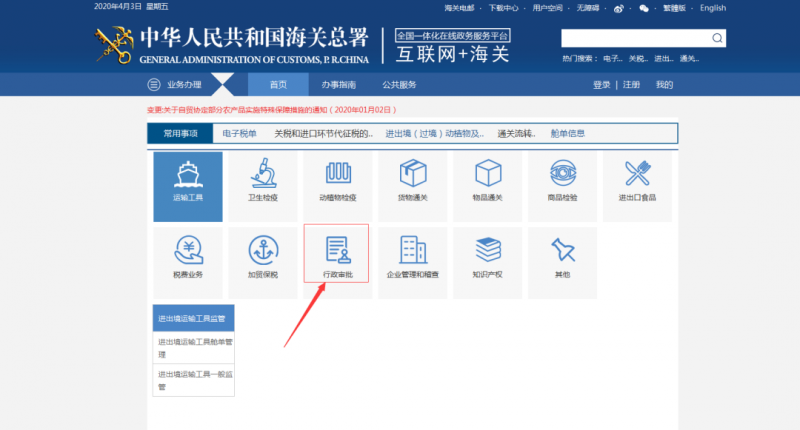Select the 卫生检疫 microscope icon
Viewport: 800px width, 430px height.
(262, 175)
